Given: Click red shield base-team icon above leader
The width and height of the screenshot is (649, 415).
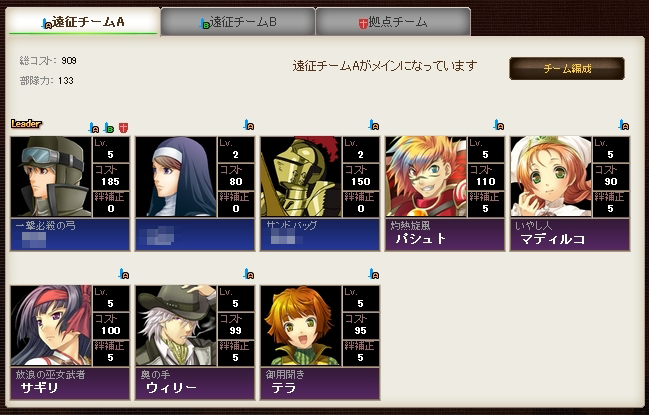Looking at the screenshot, I should 123,127.
